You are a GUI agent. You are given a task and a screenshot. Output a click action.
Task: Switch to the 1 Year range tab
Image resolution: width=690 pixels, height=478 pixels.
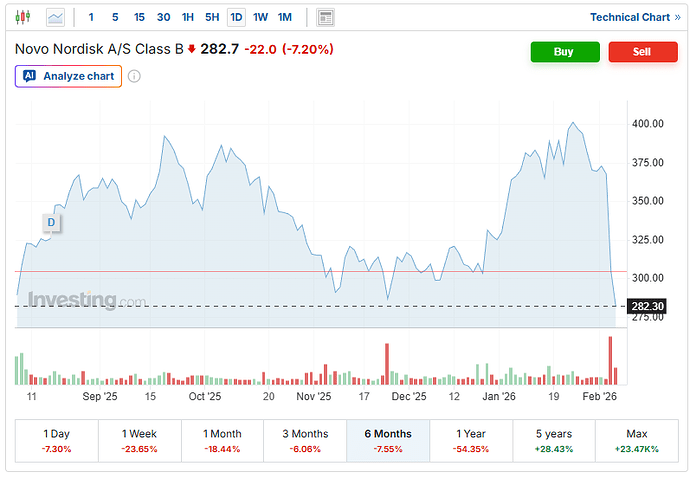(x=471, y=441)
